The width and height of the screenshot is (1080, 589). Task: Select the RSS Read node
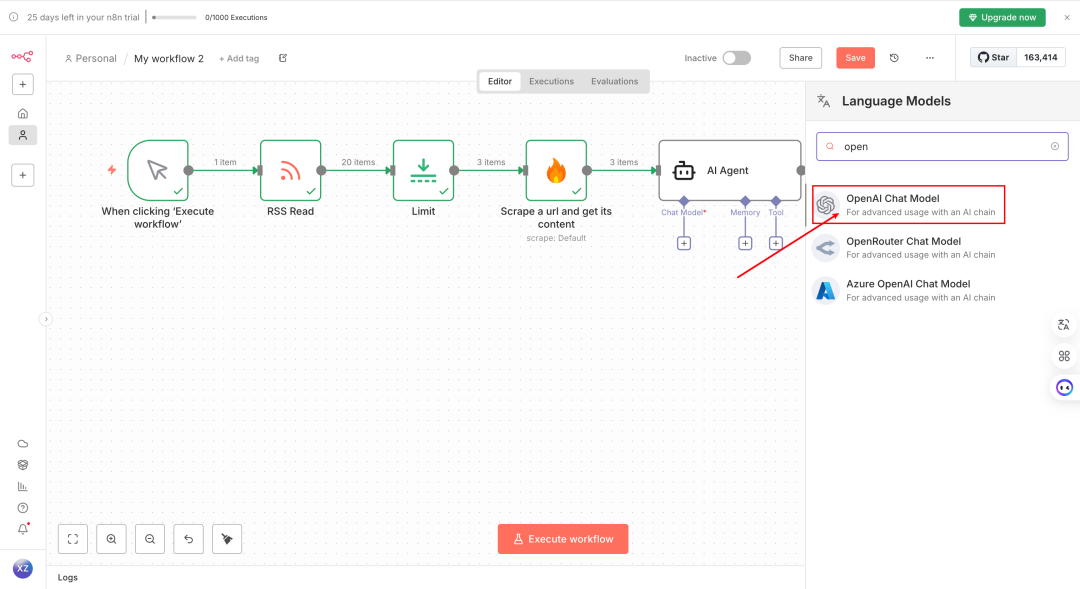(x=291, y=170)
